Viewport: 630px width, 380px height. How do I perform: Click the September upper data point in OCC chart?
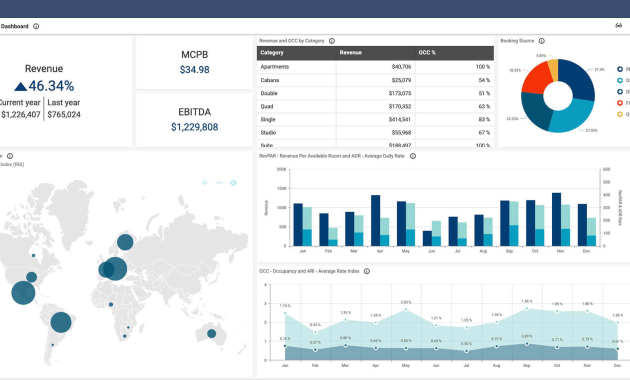point(527,308)
